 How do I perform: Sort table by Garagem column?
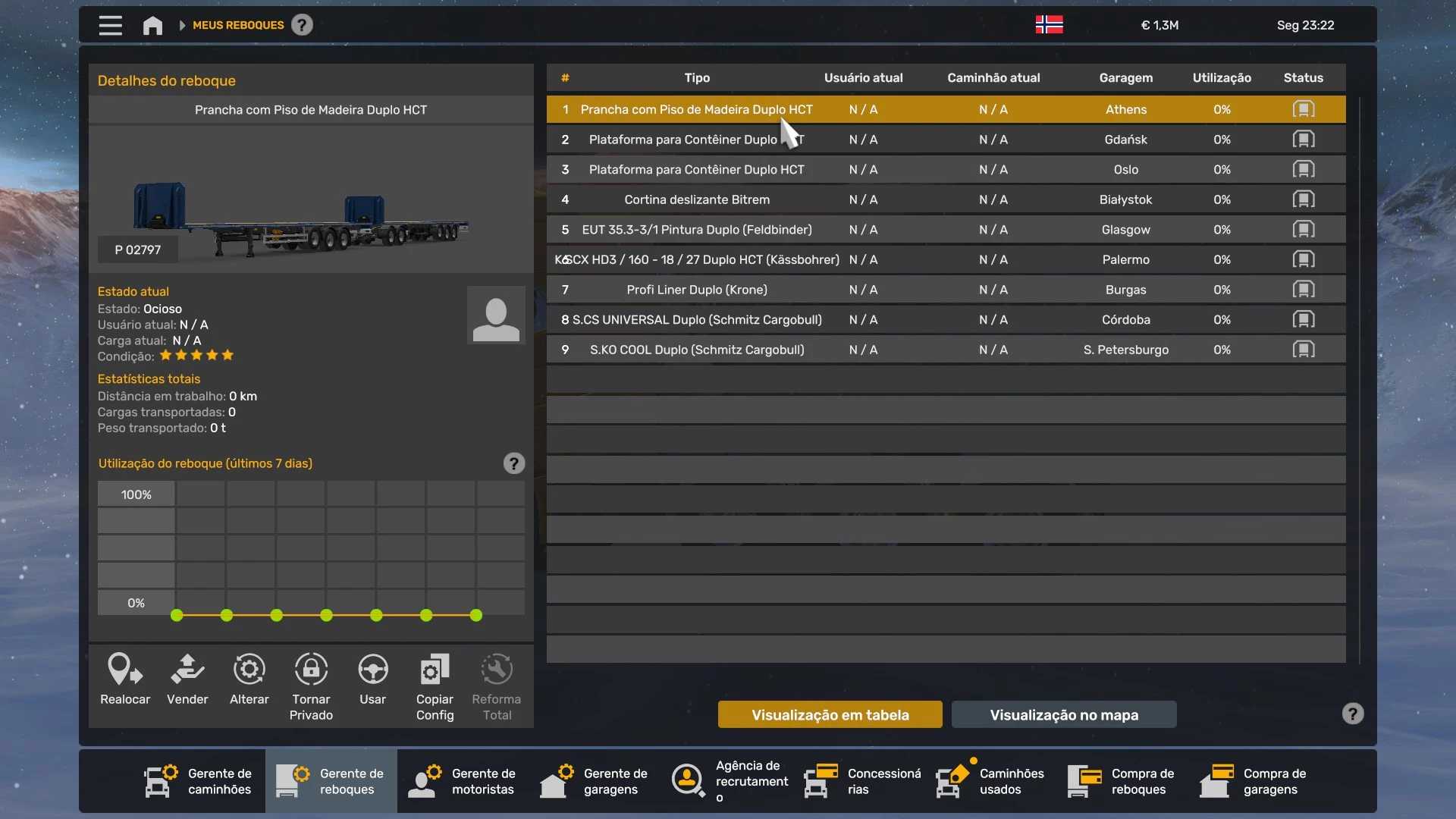1125,77
